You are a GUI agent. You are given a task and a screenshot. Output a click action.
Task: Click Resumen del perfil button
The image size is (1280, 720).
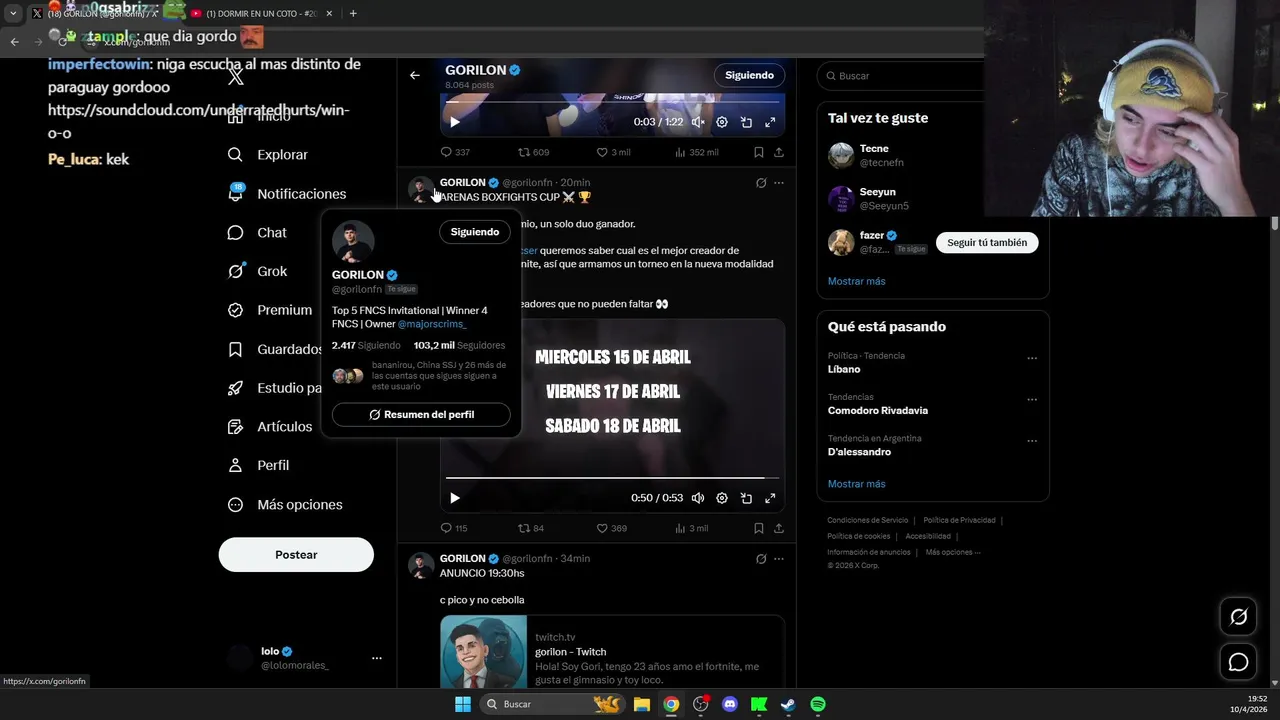[x=421, y=414]
